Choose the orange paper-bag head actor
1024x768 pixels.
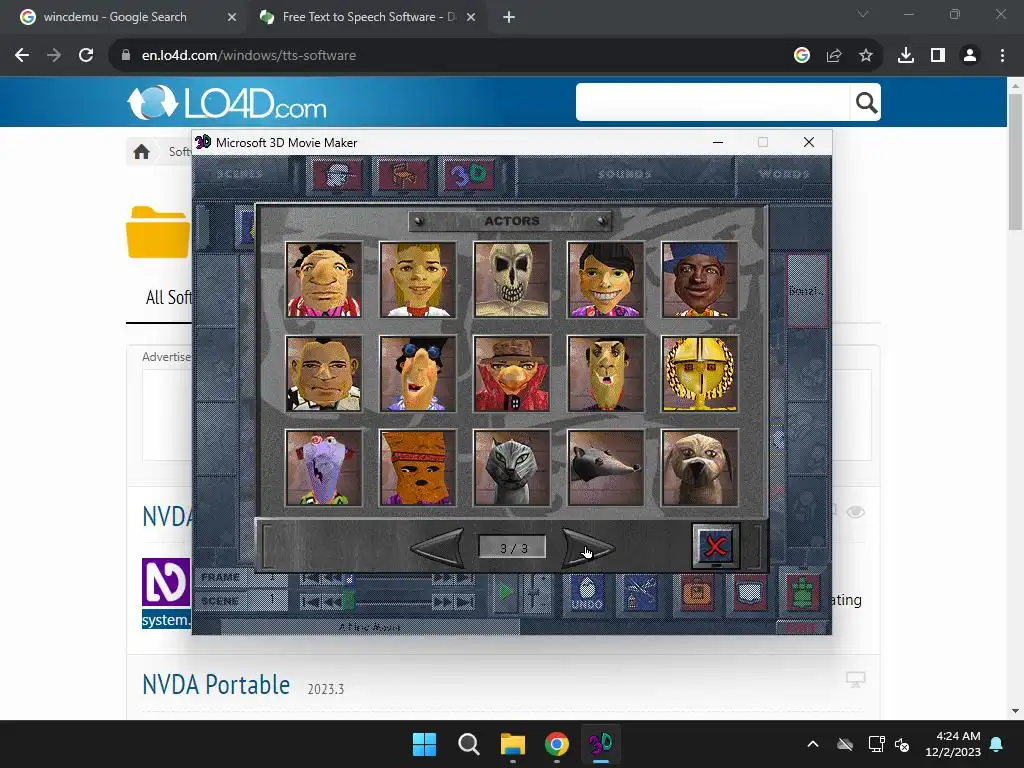[417, 468]
